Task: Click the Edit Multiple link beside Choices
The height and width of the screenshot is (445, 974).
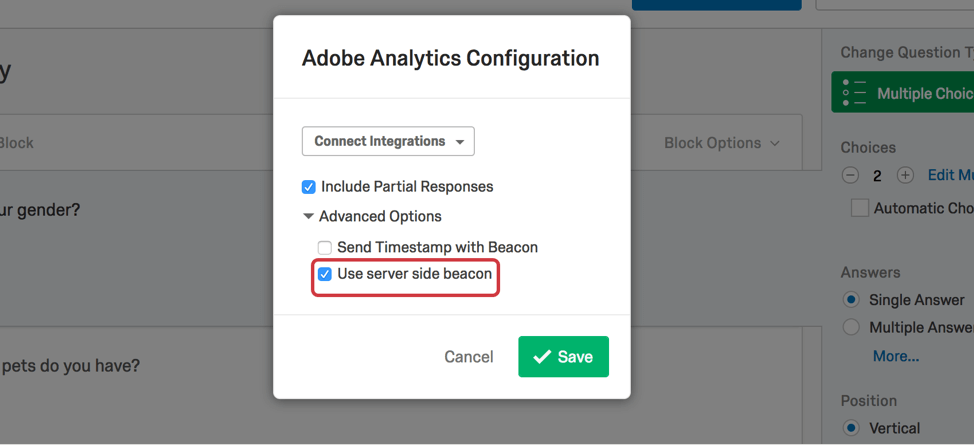Action: (950, 175)
